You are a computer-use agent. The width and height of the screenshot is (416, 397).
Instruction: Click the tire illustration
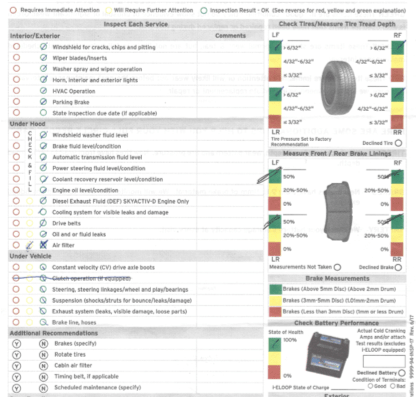tap(338, 88)
